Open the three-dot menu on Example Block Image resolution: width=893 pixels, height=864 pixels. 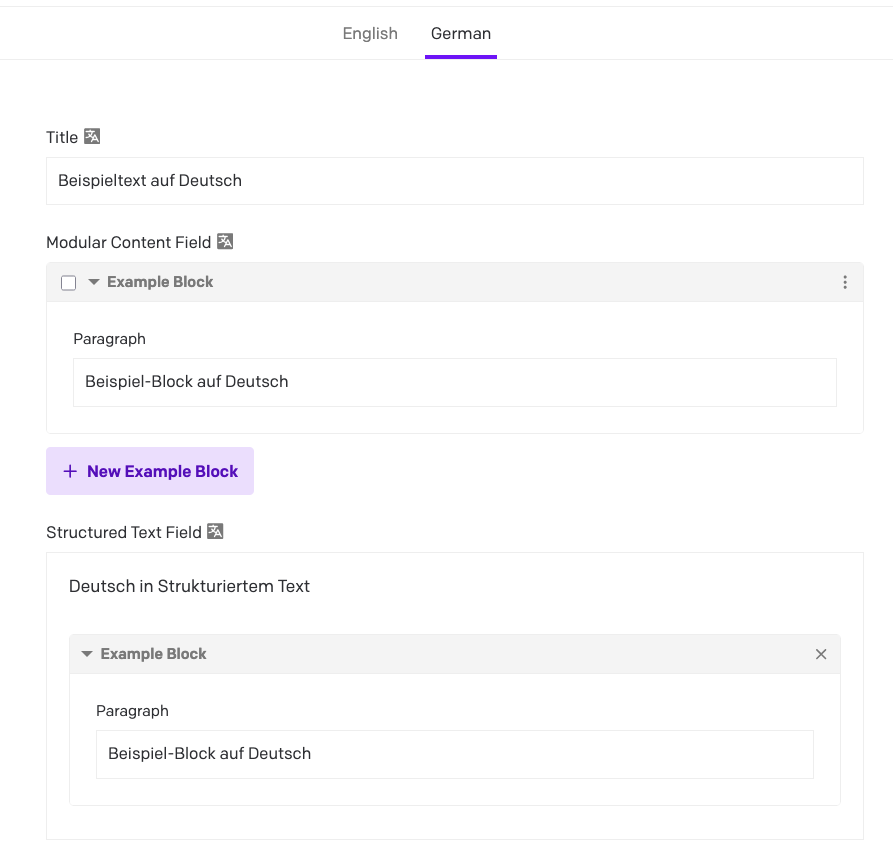[845, 282]
